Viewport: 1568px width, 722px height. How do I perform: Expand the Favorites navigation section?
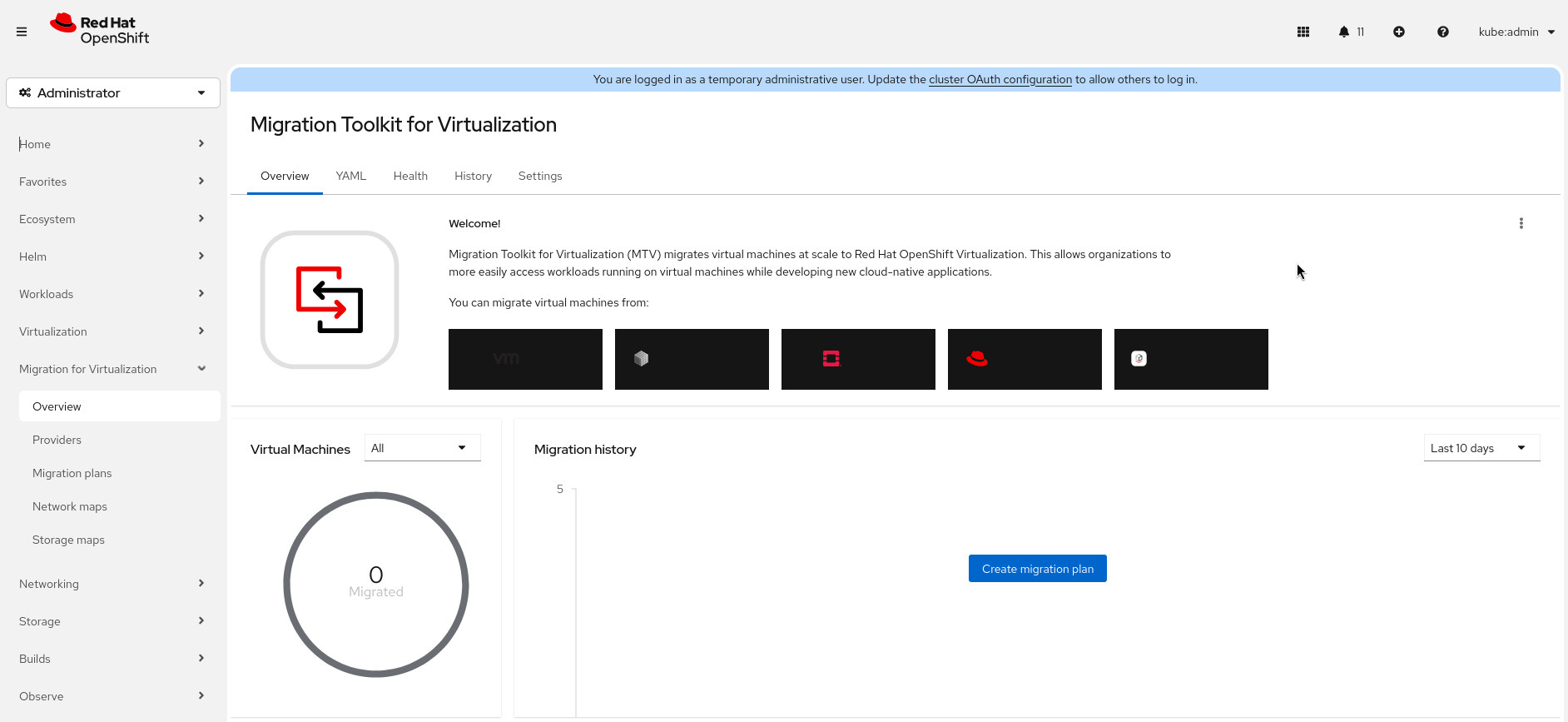tap(113, 182)
